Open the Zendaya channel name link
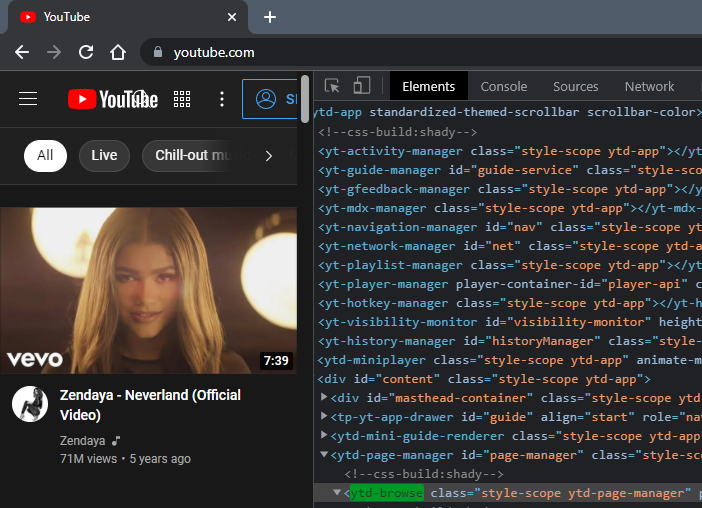 pyautogui.click(x=82, y=441)
